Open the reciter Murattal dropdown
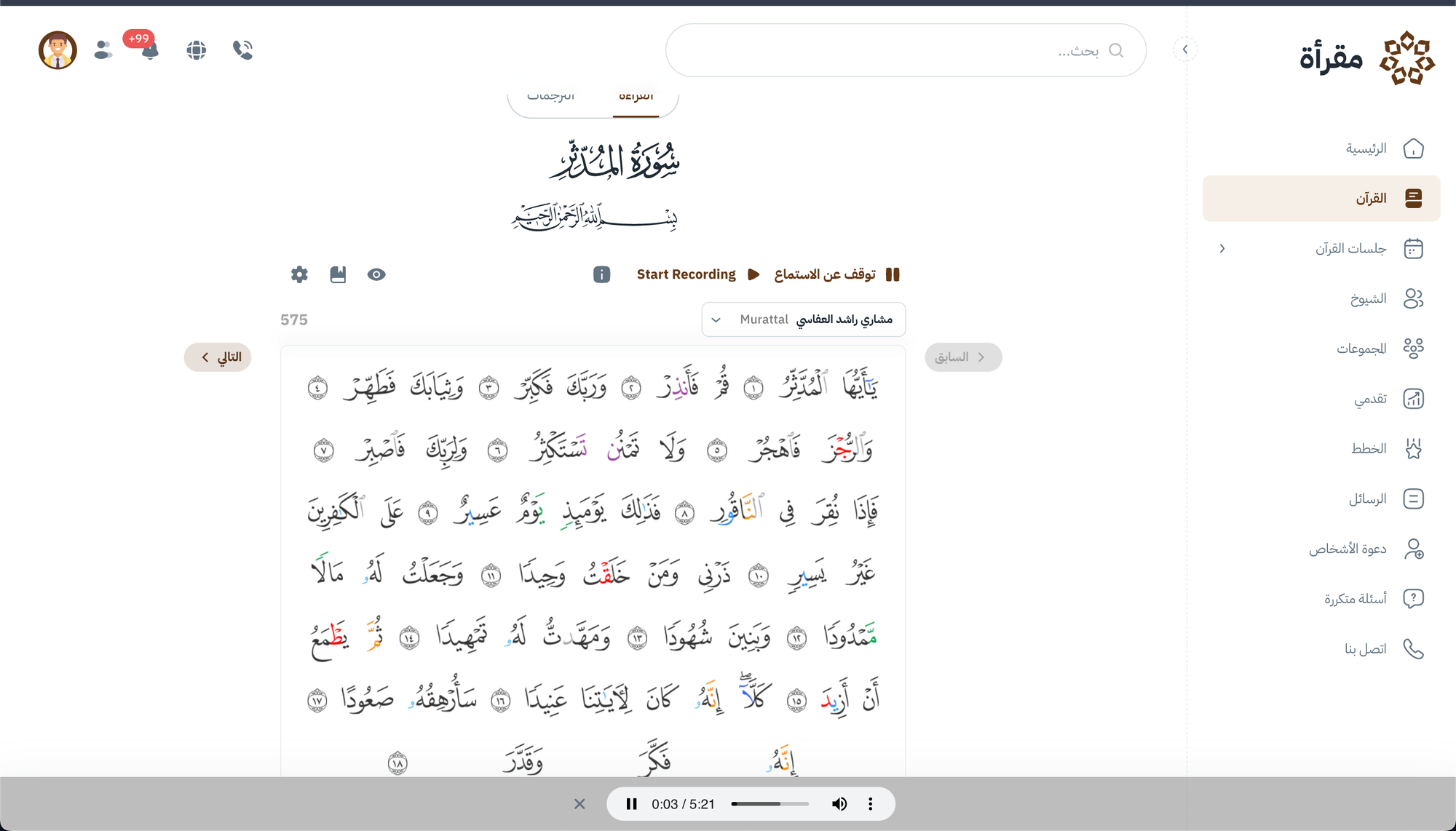 pos(804,319)
